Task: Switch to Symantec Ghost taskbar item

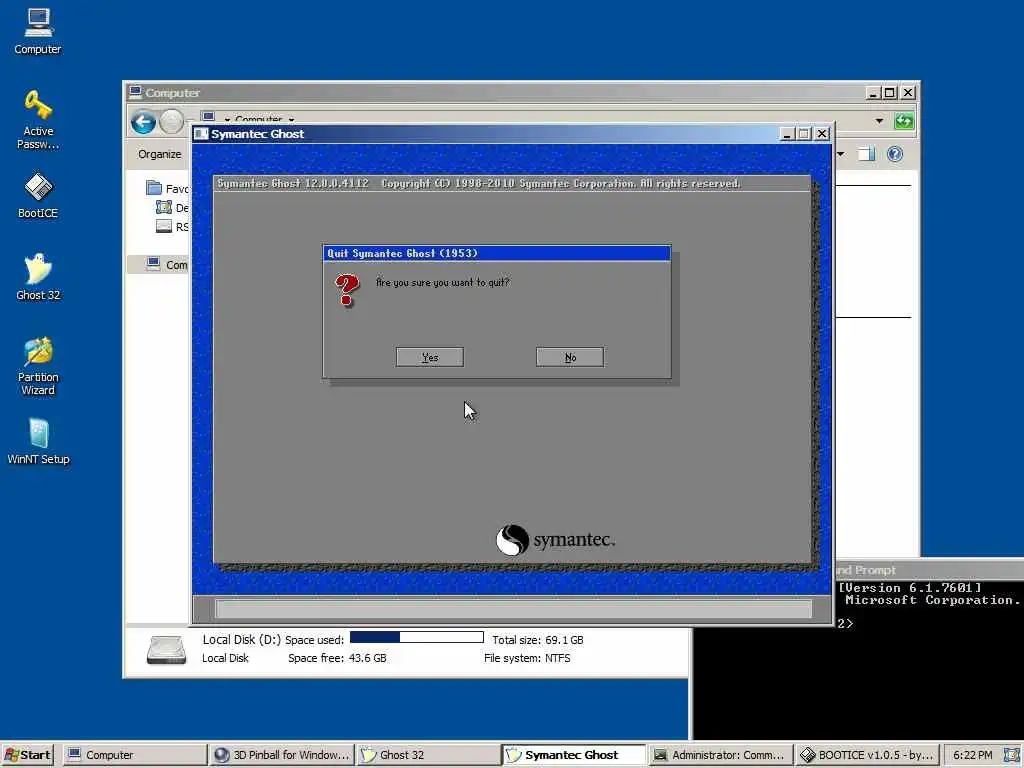Action: pyautogui.click(x=575, y=755)
